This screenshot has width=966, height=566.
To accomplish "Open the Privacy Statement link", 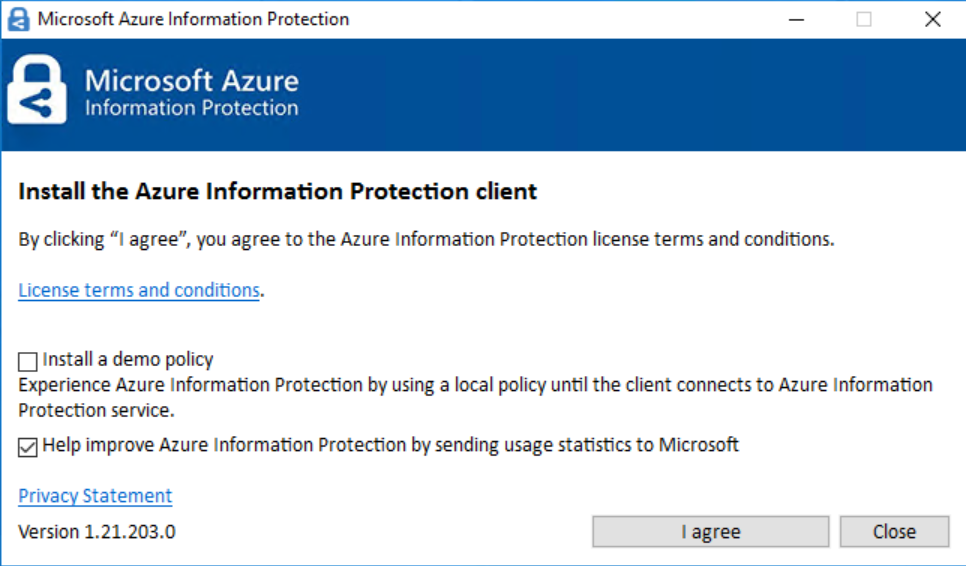I will pyautogui.click(x=95, y=496).
